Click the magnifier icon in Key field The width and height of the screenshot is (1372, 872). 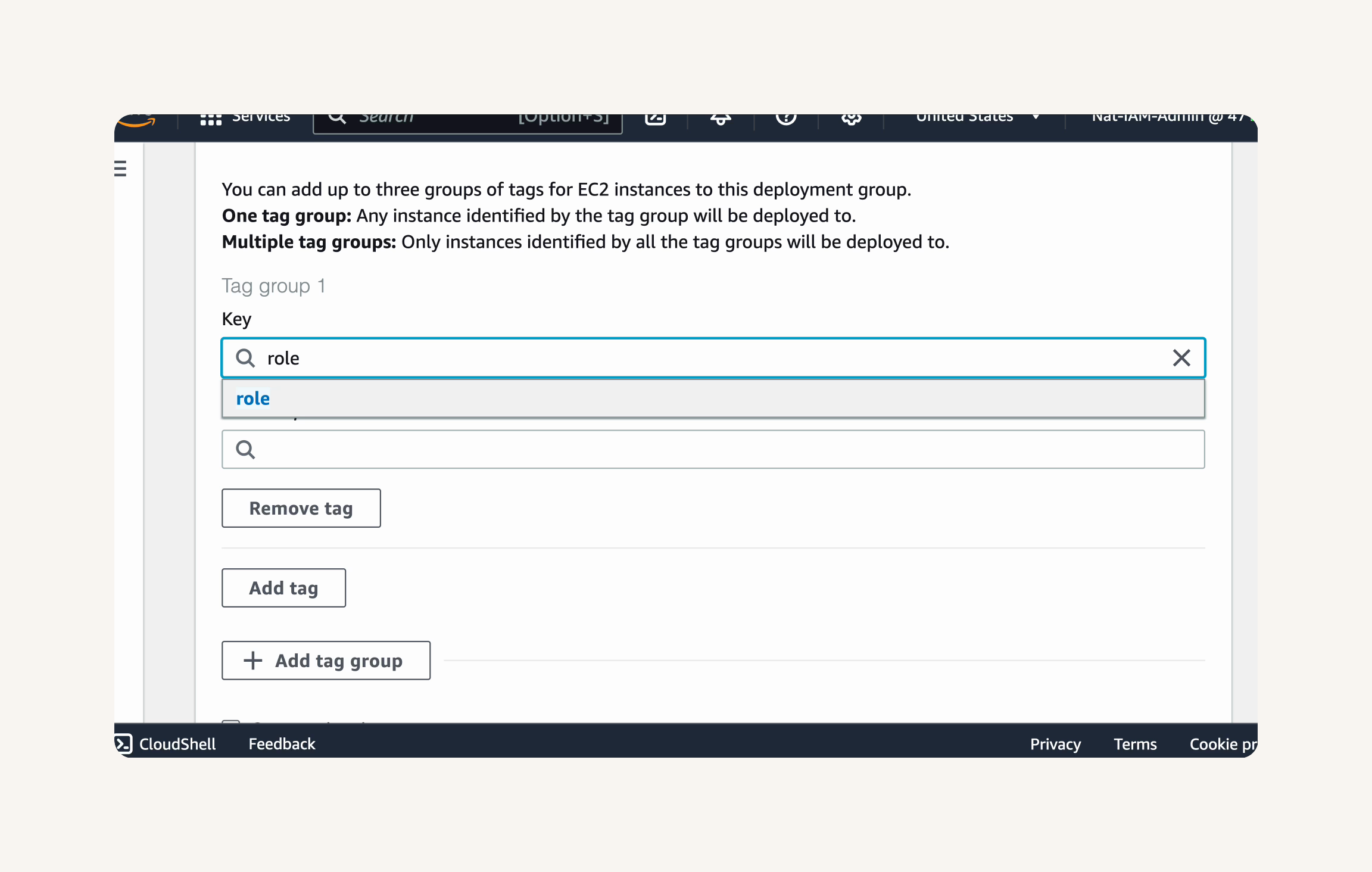pyautogui.click(x=245, y=358)
